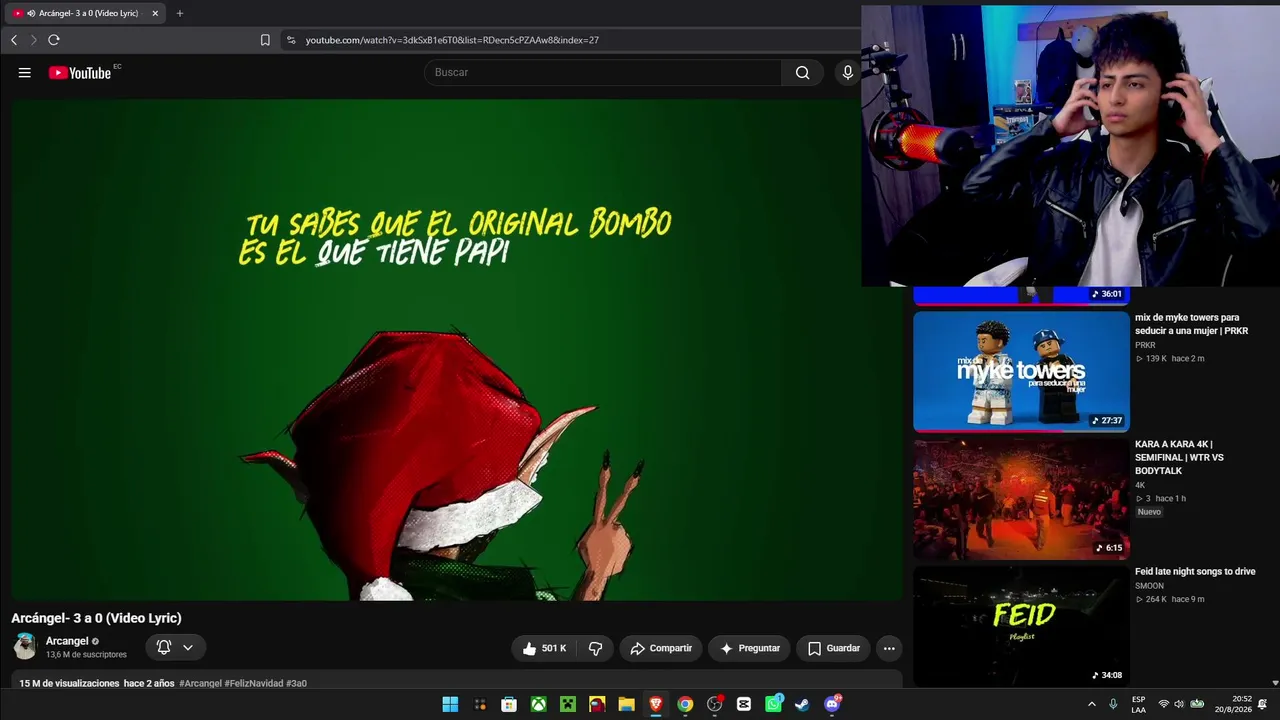1280x720 pixels.
Task: Open the FEID playlist thumbnail
Action: tap(1021, 625)
